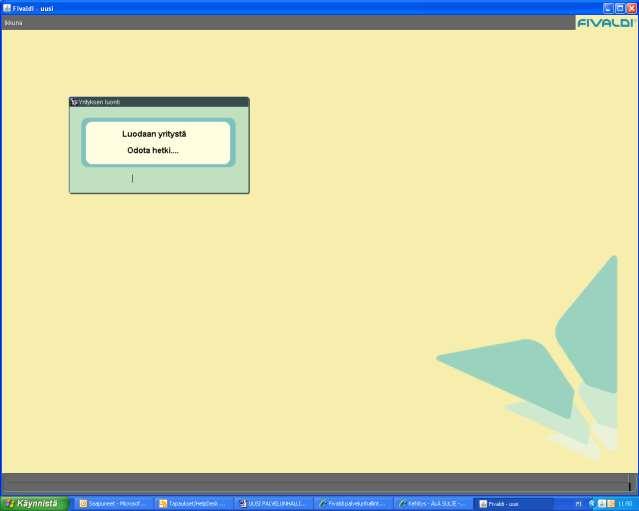Click the Fivaldi logo at top right
639x511 pixels.
[x=606, y=23]
